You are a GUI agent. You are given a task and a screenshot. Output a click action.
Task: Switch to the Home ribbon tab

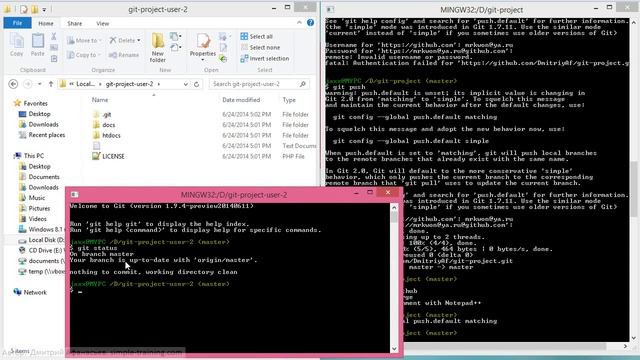[46, 23]
